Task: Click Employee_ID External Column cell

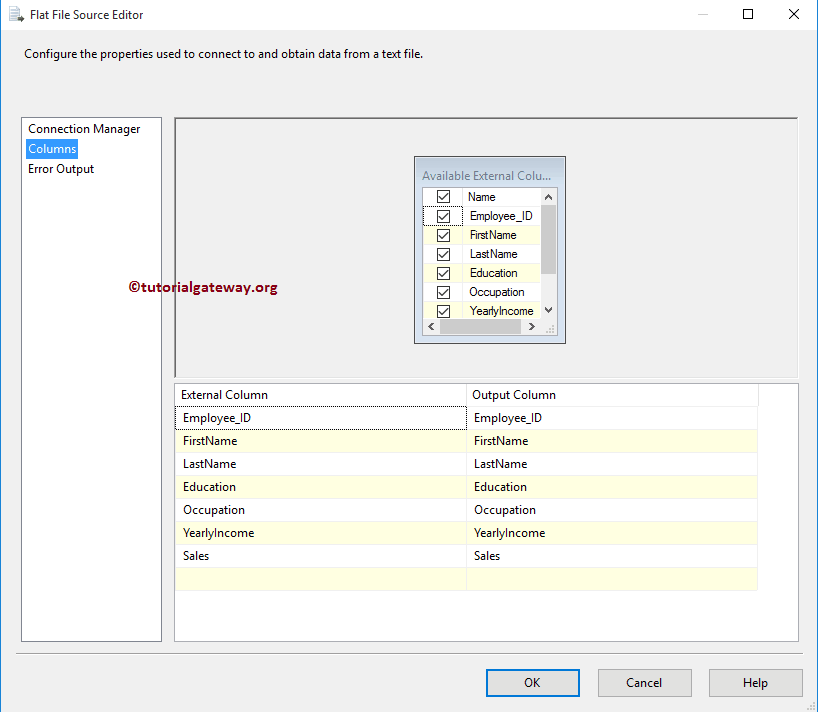Action: pyautogui.click(x=320, y=418)
